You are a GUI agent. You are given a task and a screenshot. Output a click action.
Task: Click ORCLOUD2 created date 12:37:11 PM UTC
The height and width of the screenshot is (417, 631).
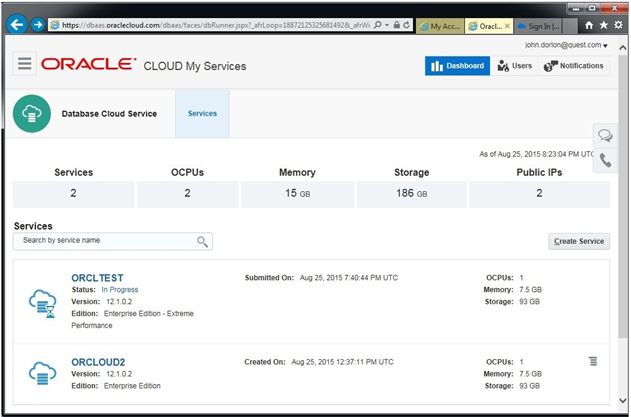coord(342,362)
